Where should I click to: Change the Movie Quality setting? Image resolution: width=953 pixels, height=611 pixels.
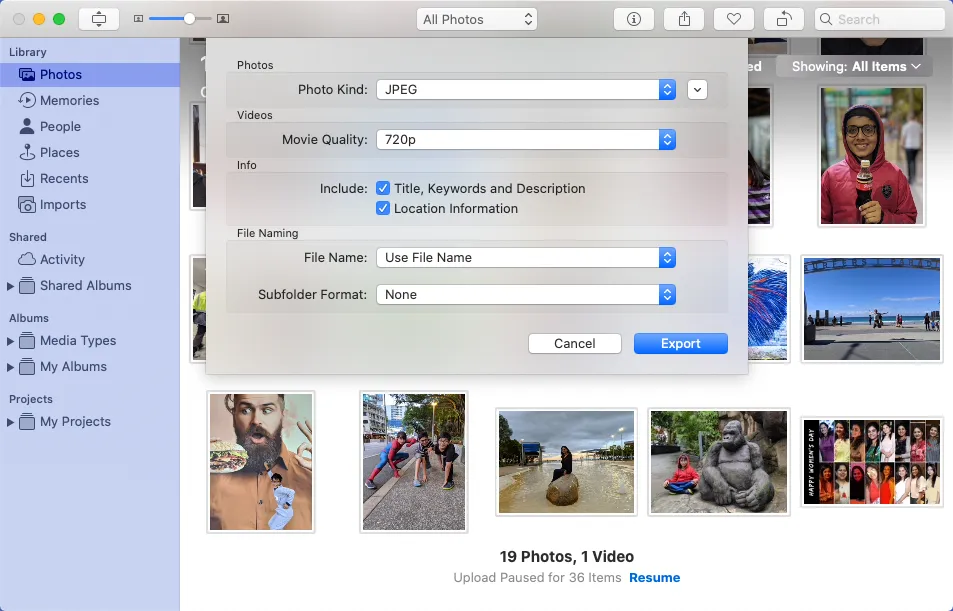click(x=666, y=139)
